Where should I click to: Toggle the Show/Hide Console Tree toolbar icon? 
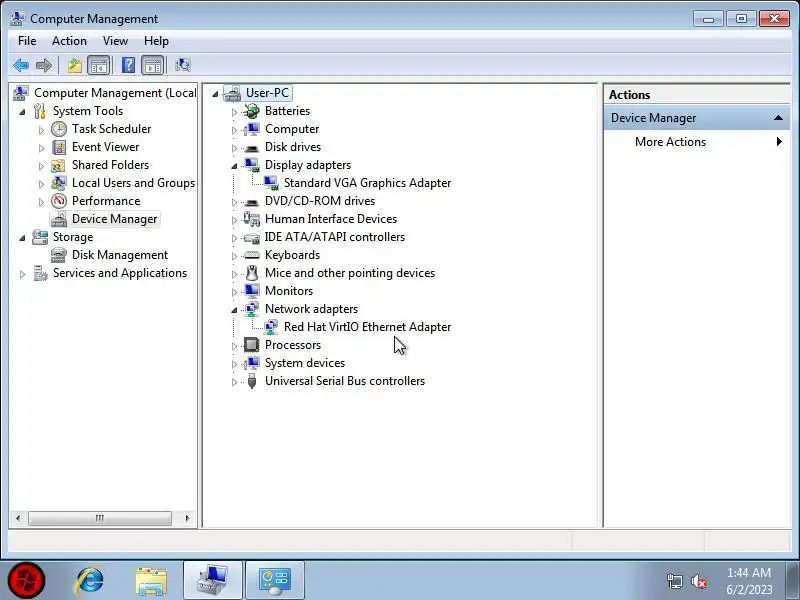pos(98,65)
